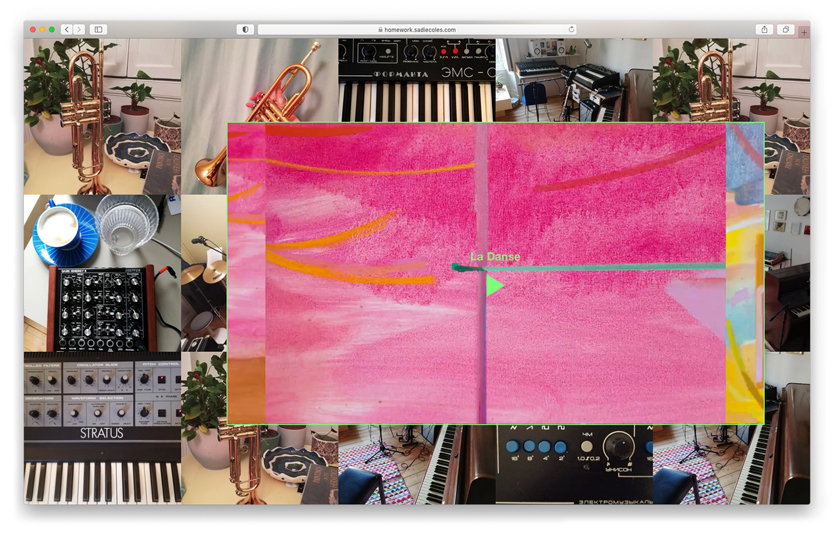835x535 pixels.
Task: Open the Share menu icon
Action: (x=764, y=30)
